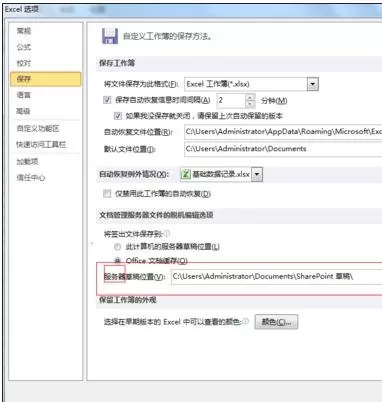382x402 pixels.
Task: Open the 语言 options category
Action: pyautogui.click(x=24, y=95)
